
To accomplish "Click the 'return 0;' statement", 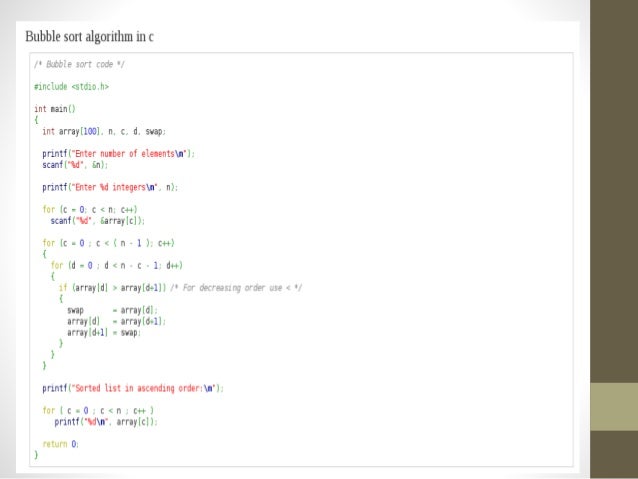I will coord(60,444).
